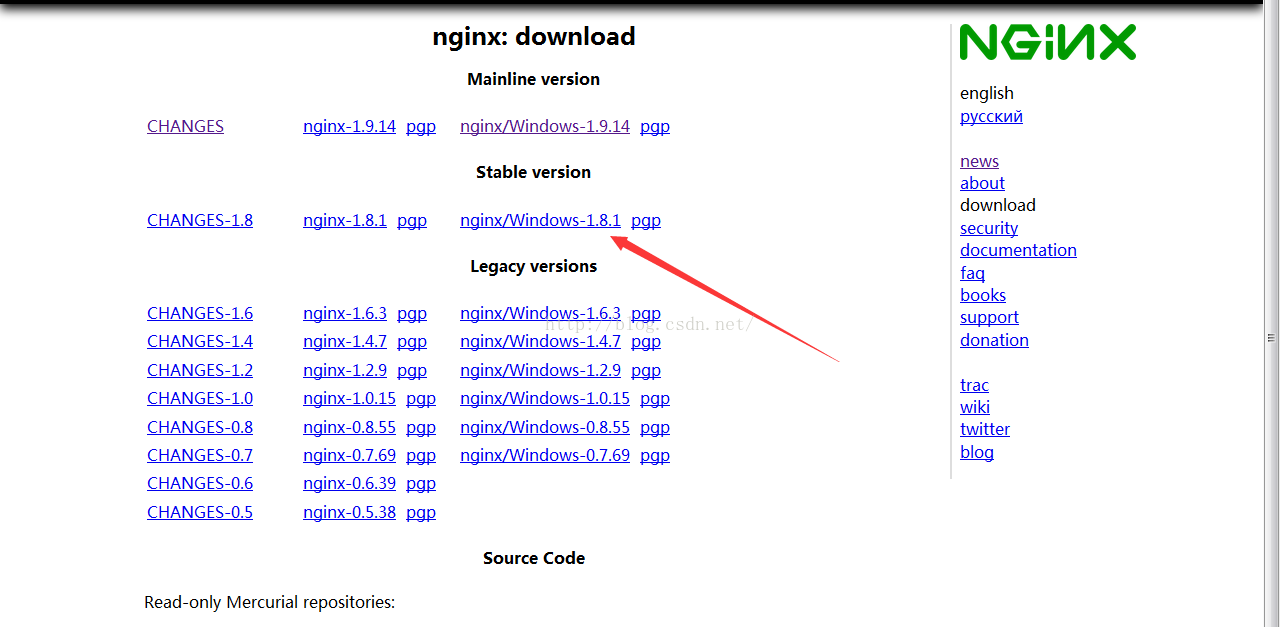Open the books page
Screen dimensions: 1280x627
click(x=983, y=295)
